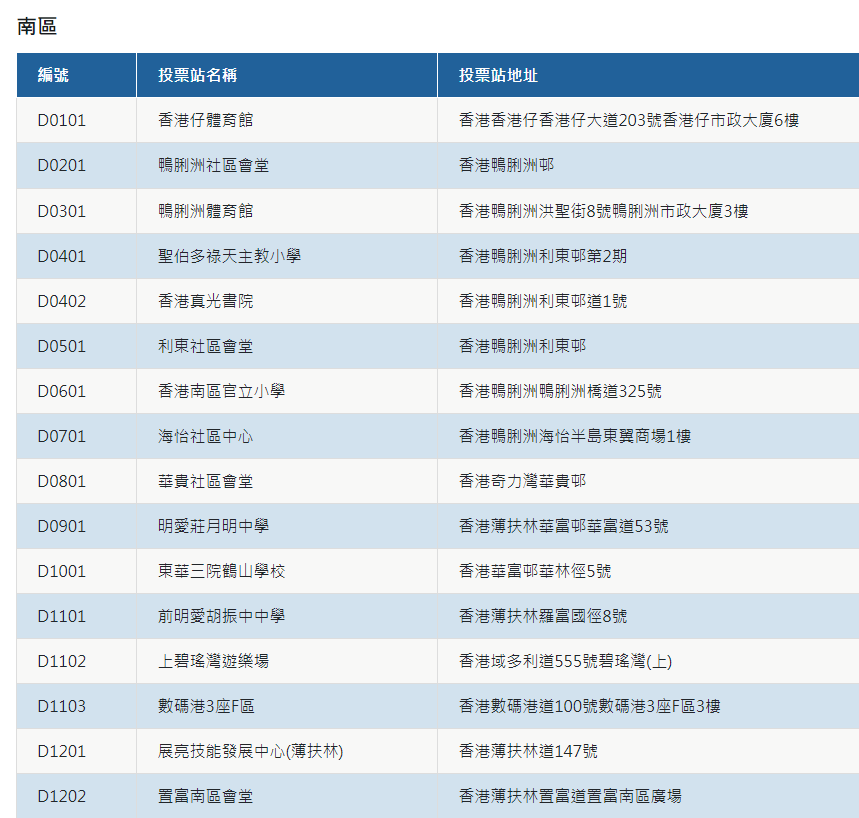Viewport: 859px width, 818px height.
Task: Click 鴨脷洲社區會堂 station name
Action: click(x=213, y=166)
